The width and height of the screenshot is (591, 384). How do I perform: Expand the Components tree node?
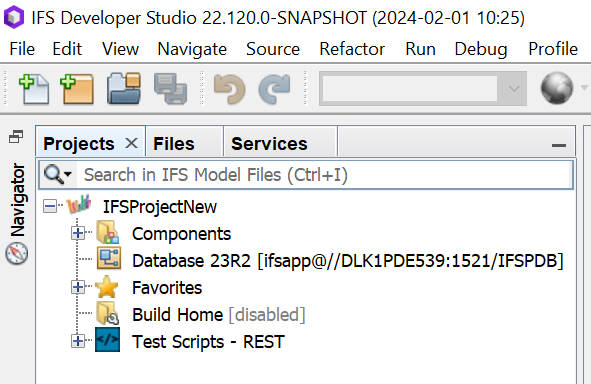point(78,233)
